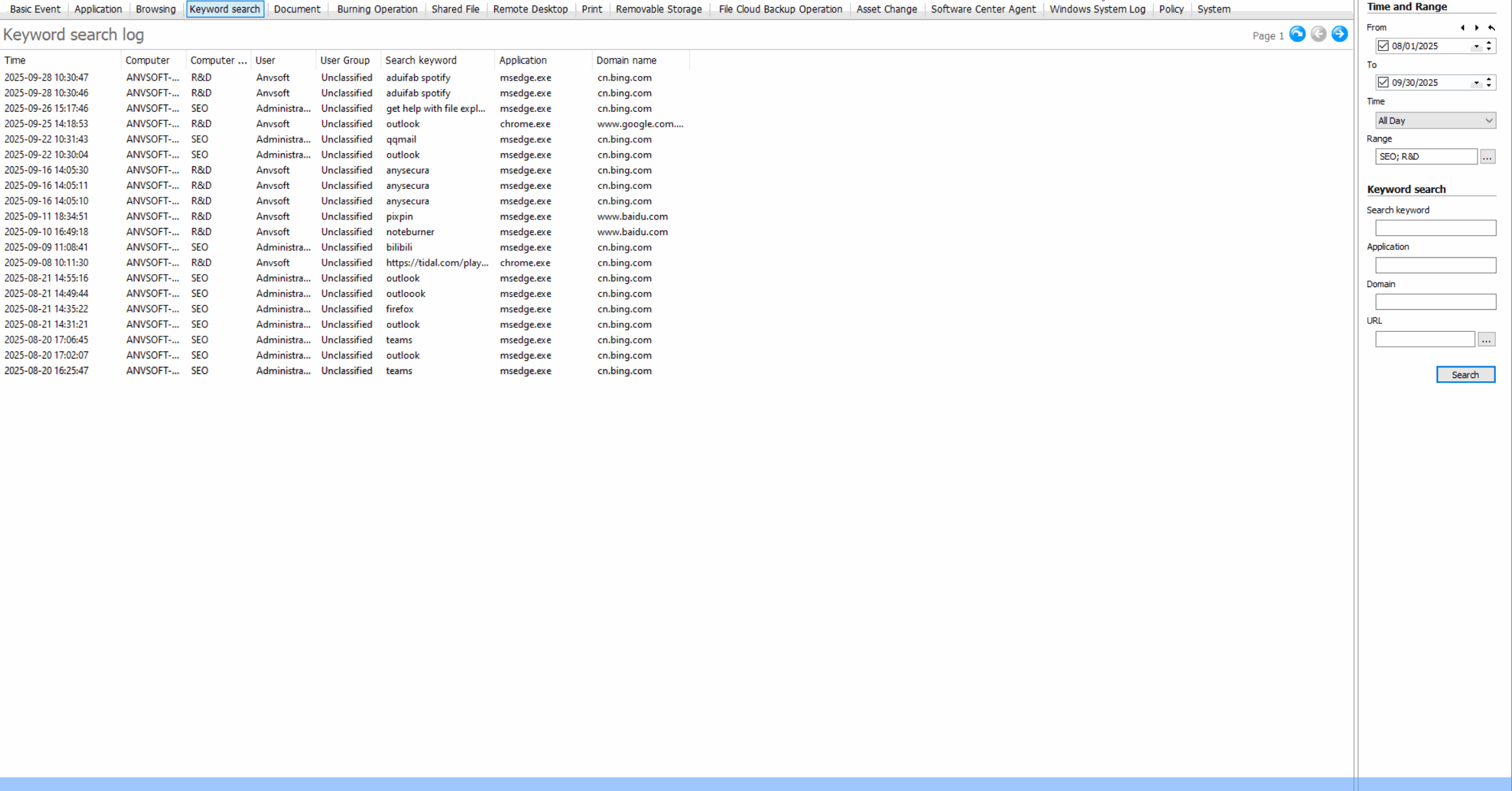Uncheck the To date 09/30/2025 checkbox
Screen dimensions: 1512x791
point(1383,82)
